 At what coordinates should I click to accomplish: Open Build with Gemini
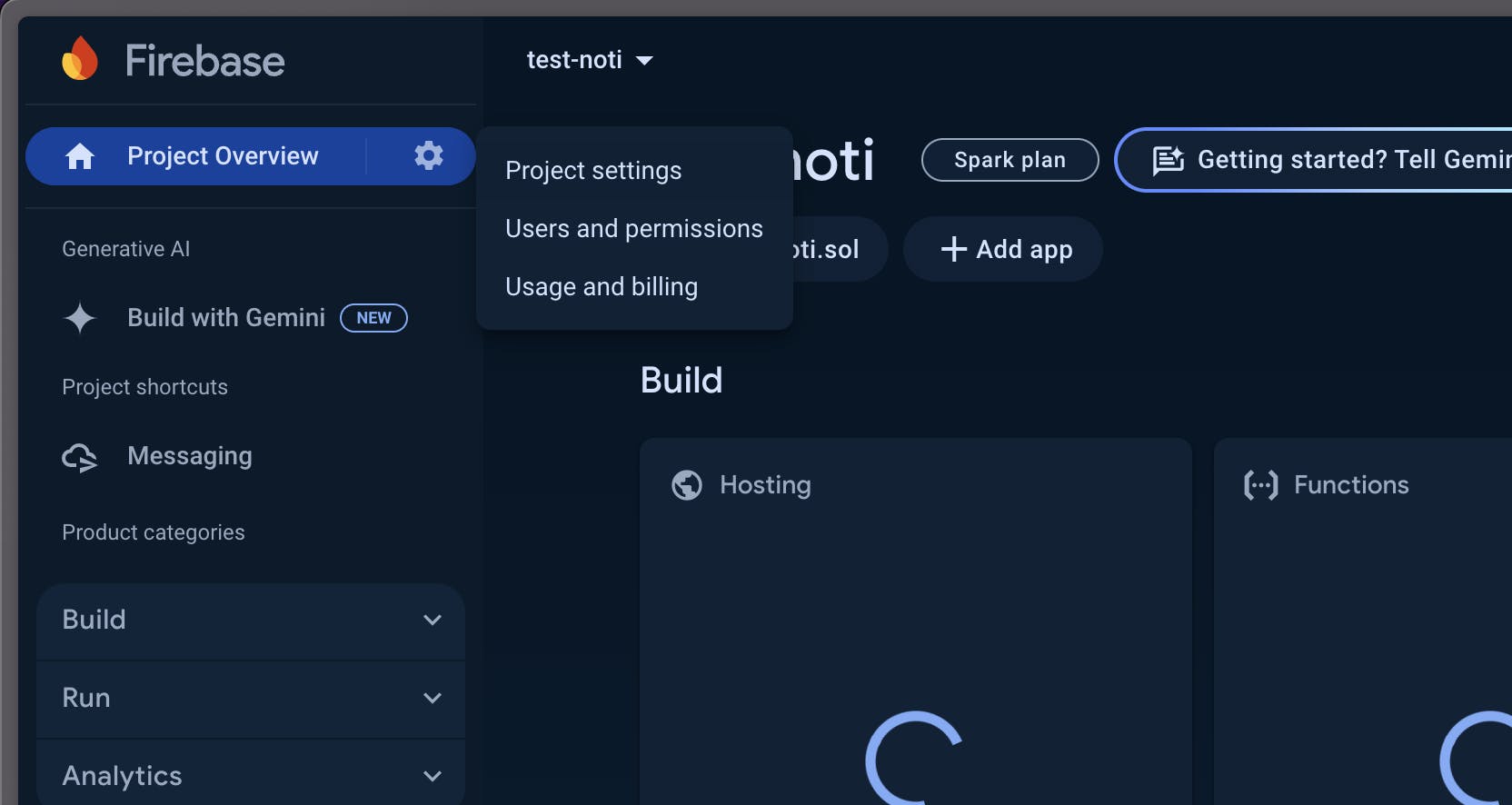point(226,317)
